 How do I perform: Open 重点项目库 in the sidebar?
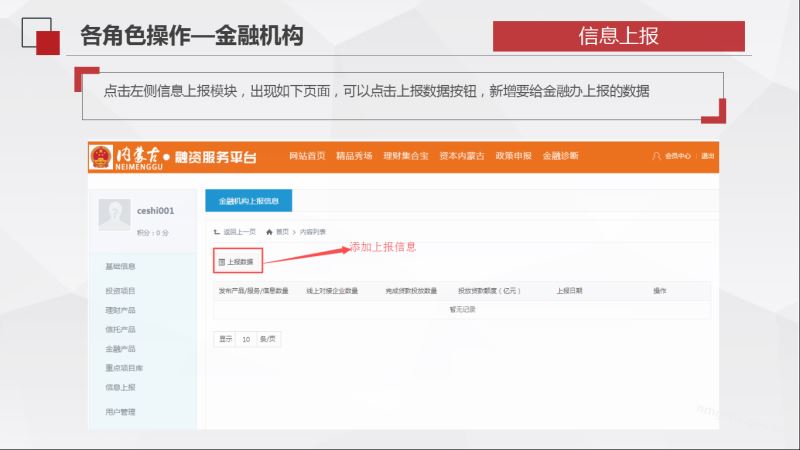123,368
